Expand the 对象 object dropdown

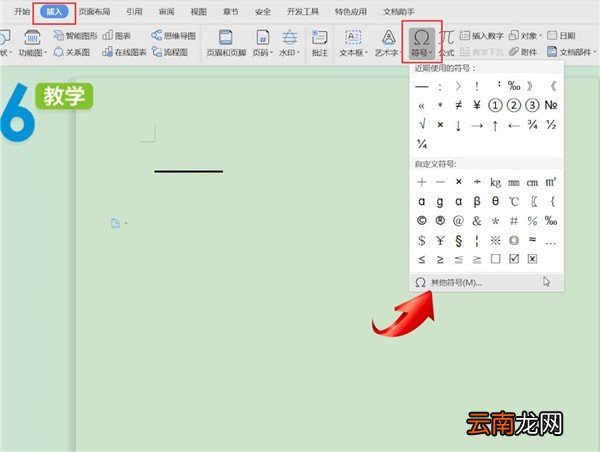(525, 36)
